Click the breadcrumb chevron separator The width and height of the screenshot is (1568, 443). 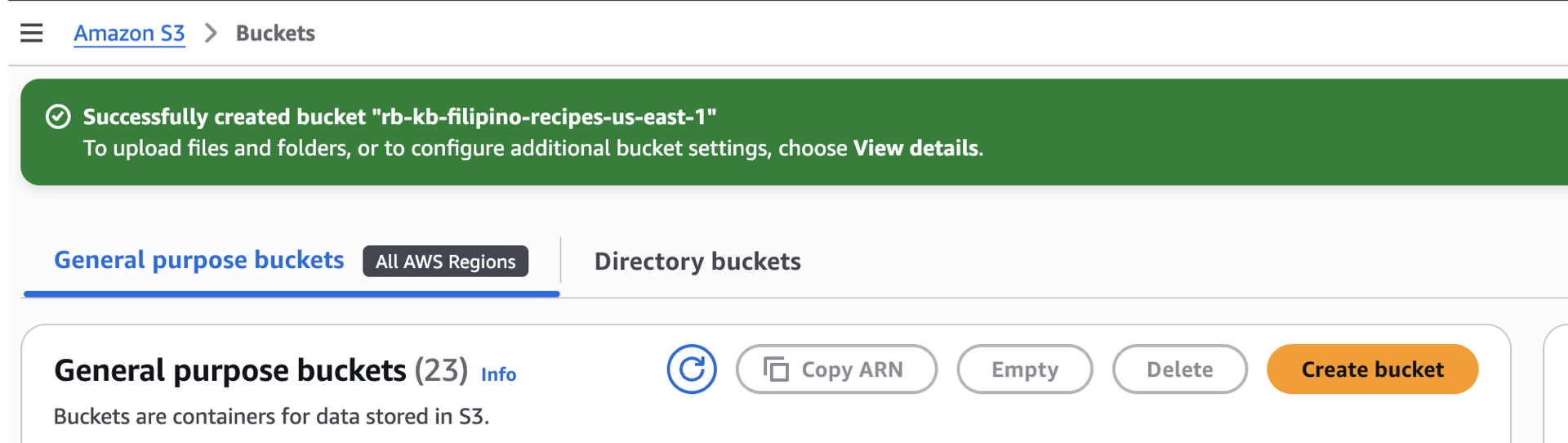pyautogui.click(x=211, y=33)
